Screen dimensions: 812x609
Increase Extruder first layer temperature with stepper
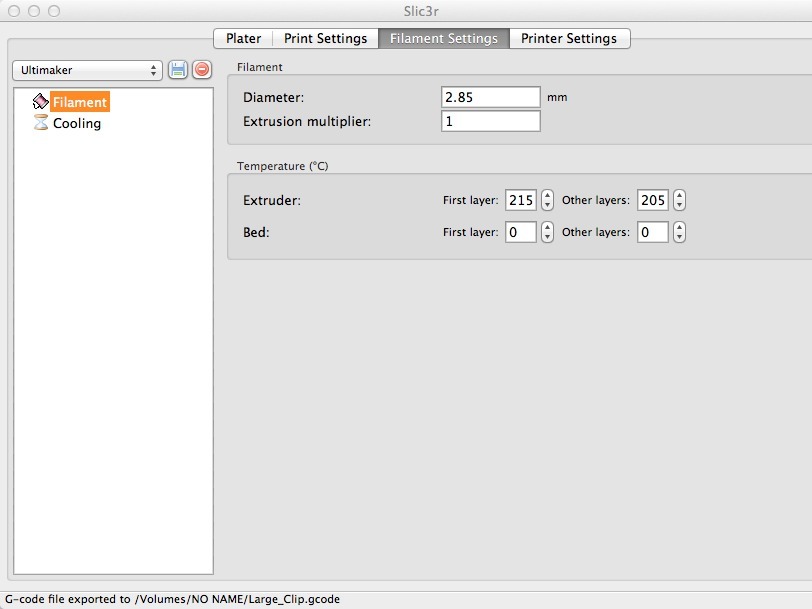547,195
